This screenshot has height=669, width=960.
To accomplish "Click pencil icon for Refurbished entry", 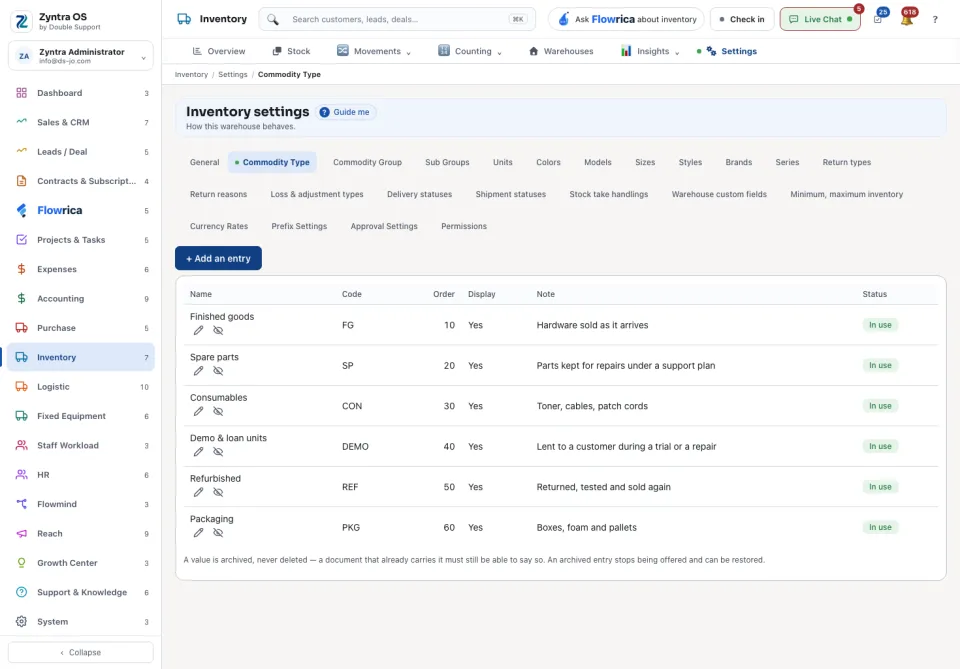I will coord(198,492).
